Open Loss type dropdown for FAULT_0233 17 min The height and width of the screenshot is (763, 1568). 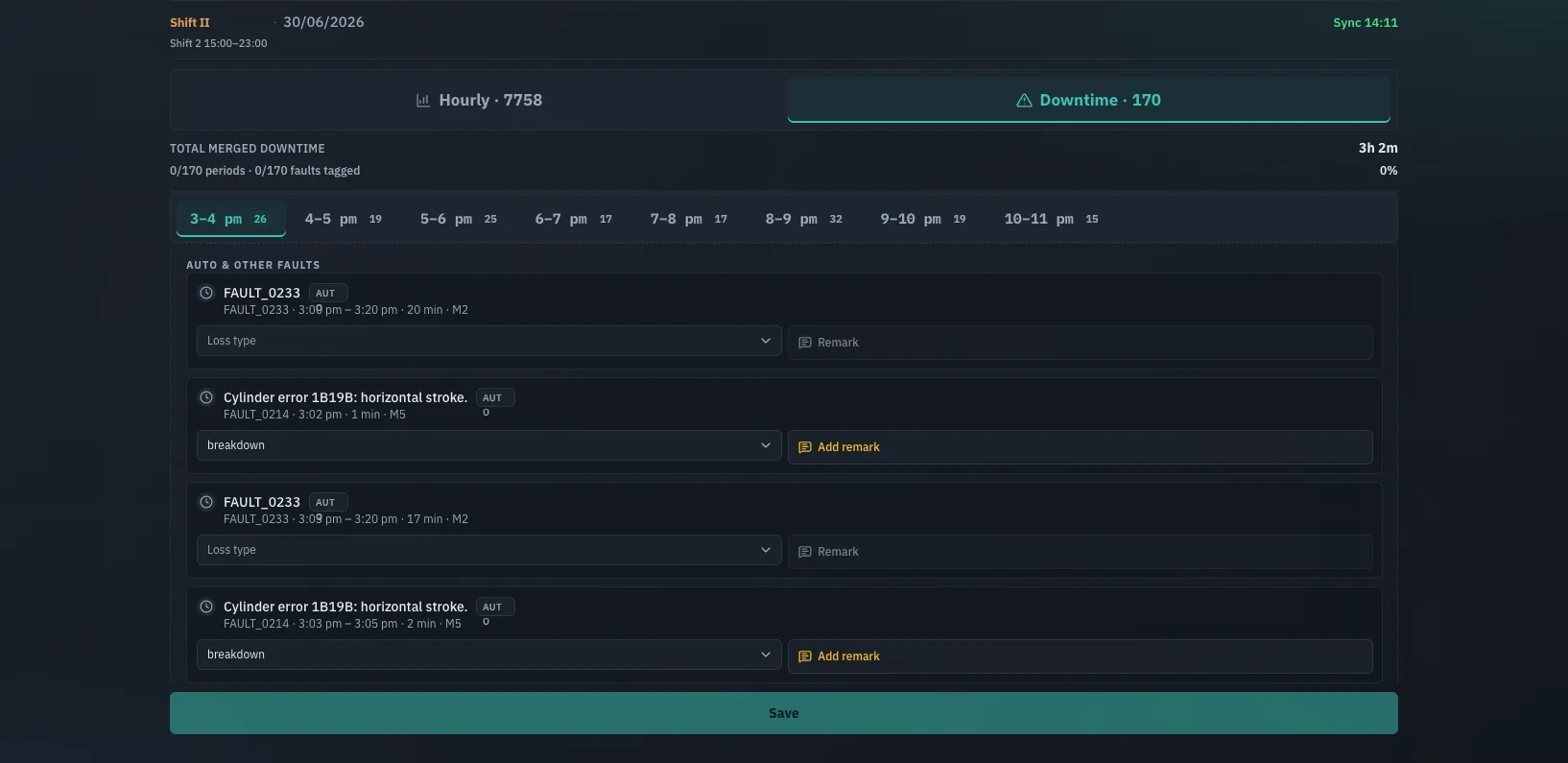click(x=489, y=550)
